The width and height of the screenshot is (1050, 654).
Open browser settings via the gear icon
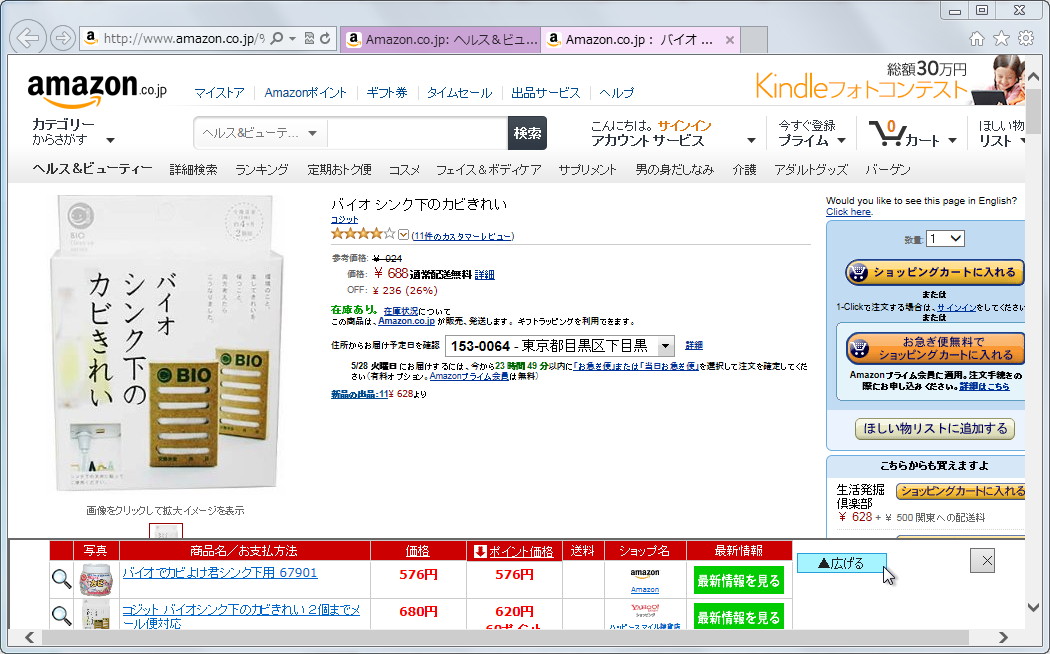1025,38
